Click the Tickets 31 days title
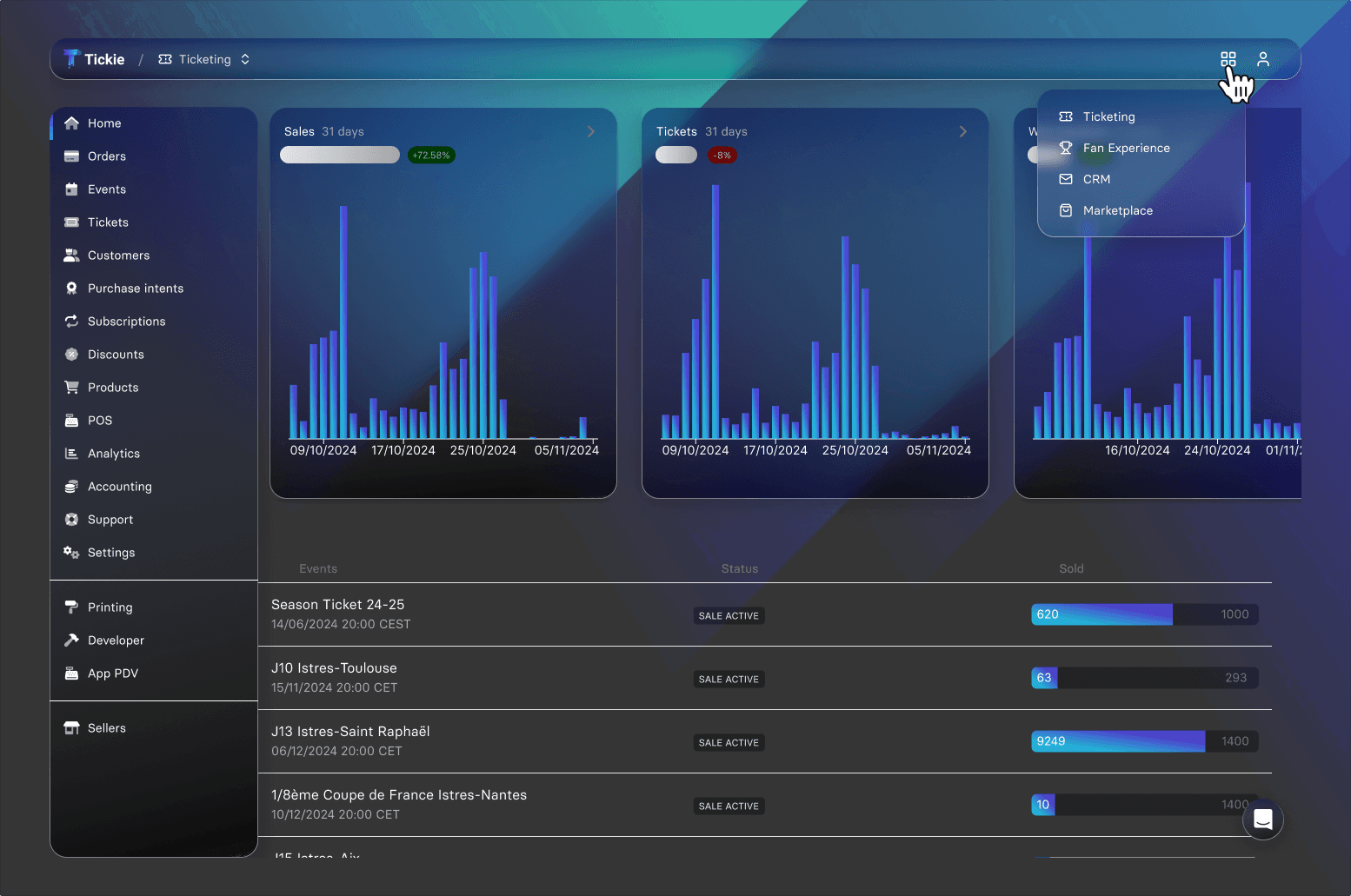Image resolution: width=1351 pixels, height=896 pixels. point(702,131)
